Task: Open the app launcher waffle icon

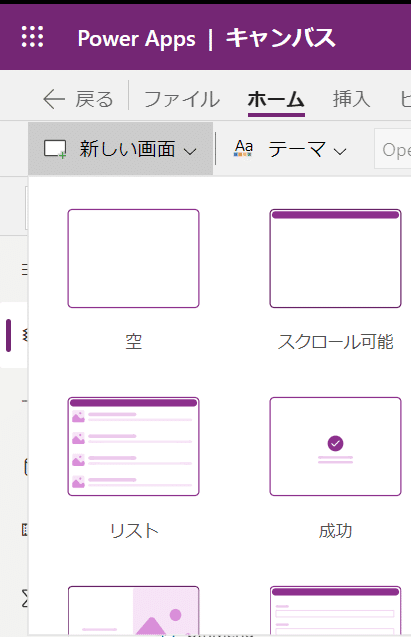Action: click(x=32, y=37)
